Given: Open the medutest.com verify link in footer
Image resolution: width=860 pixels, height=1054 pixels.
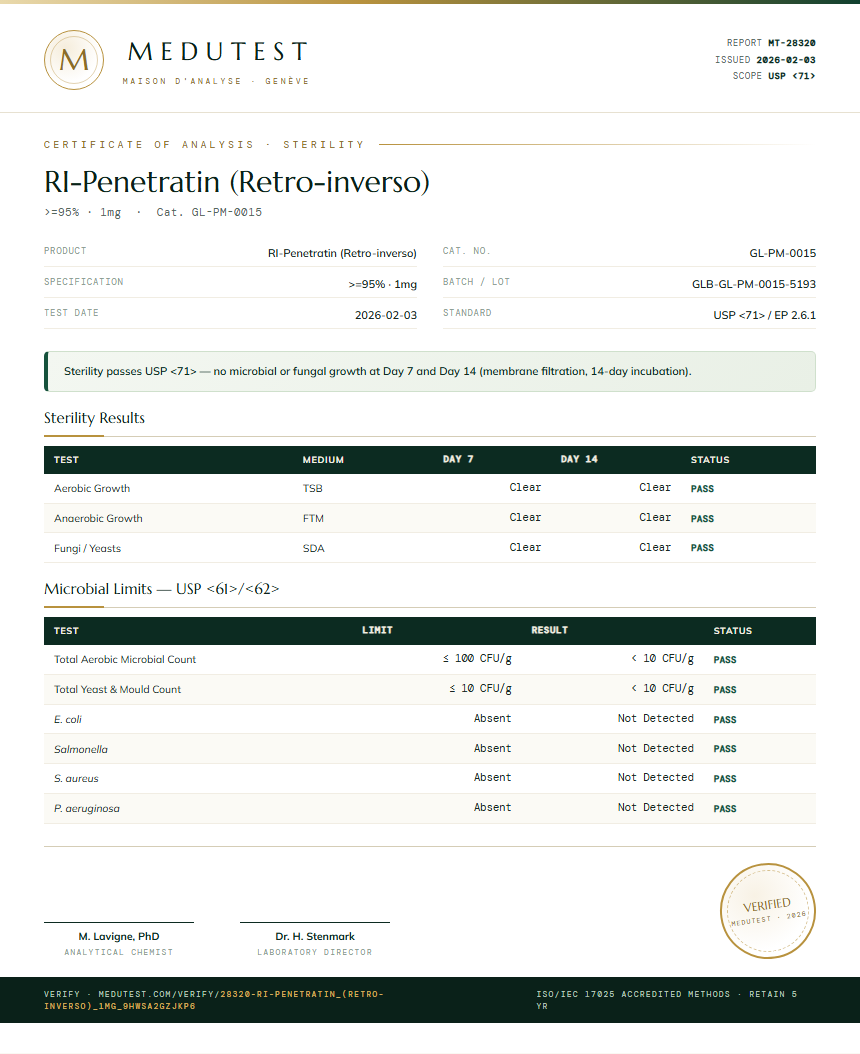Looking at the screenshot, I should 214,1000.
